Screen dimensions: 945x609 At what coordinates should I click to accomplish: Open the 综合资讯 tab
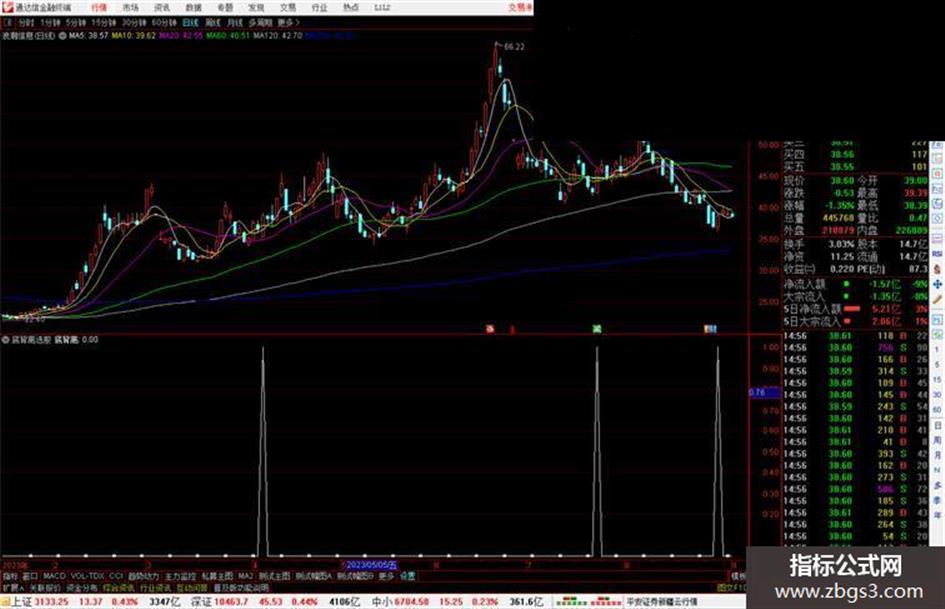pyautogui.click(x=119, y=588)
